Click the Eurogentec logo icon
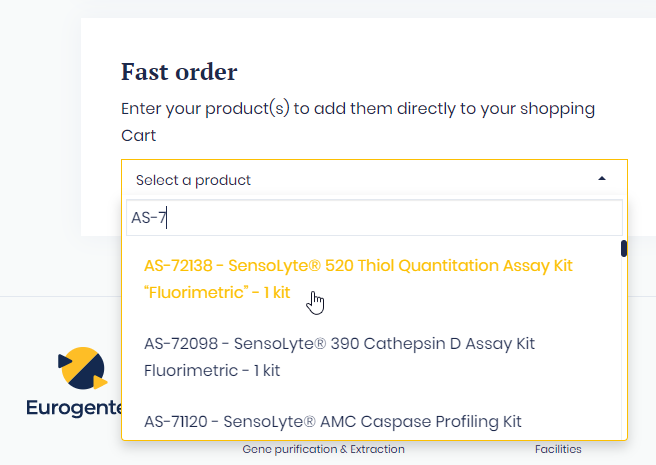Viewport: 656px width, 465px height. 83,368
